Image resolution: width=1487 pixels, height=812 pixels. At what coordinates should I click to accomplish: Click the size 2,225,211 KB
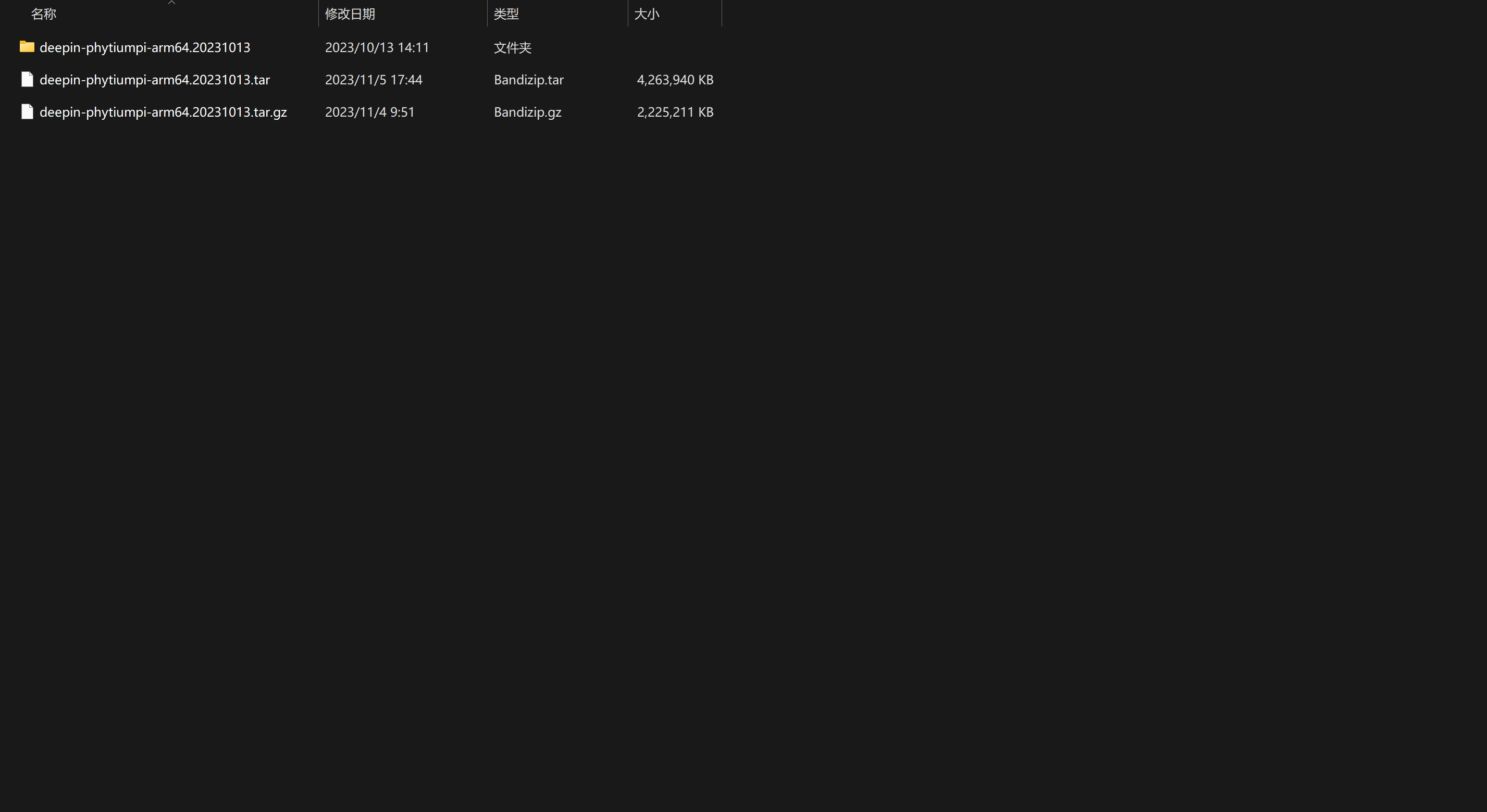675,112
